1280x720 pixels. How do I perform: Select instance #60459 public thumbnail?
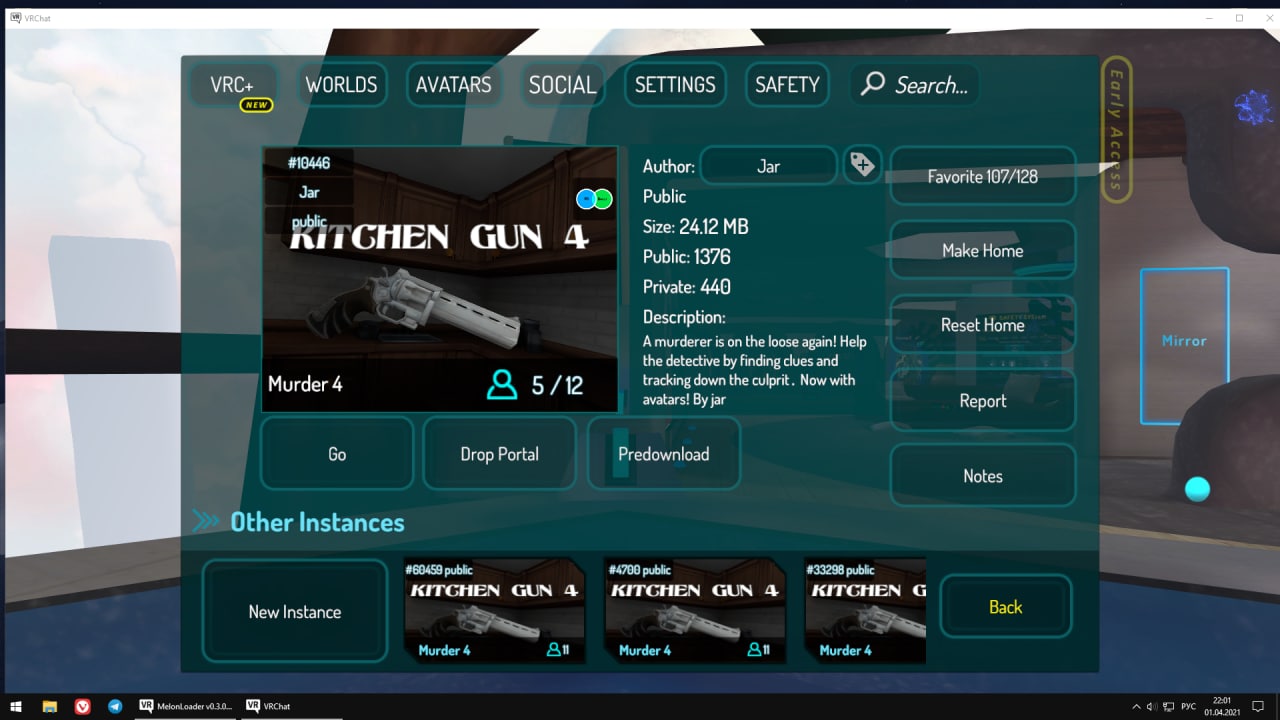click(494, 610)
